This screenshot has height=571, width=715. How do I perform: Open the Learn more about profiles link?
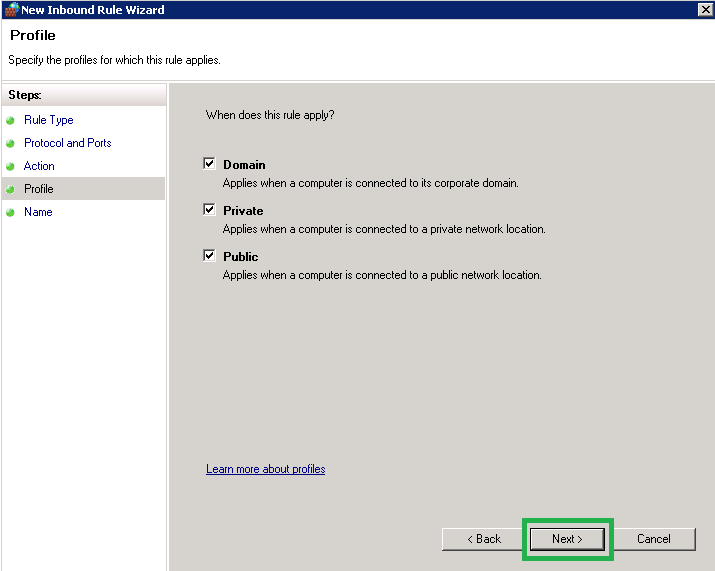coord(265,469)
